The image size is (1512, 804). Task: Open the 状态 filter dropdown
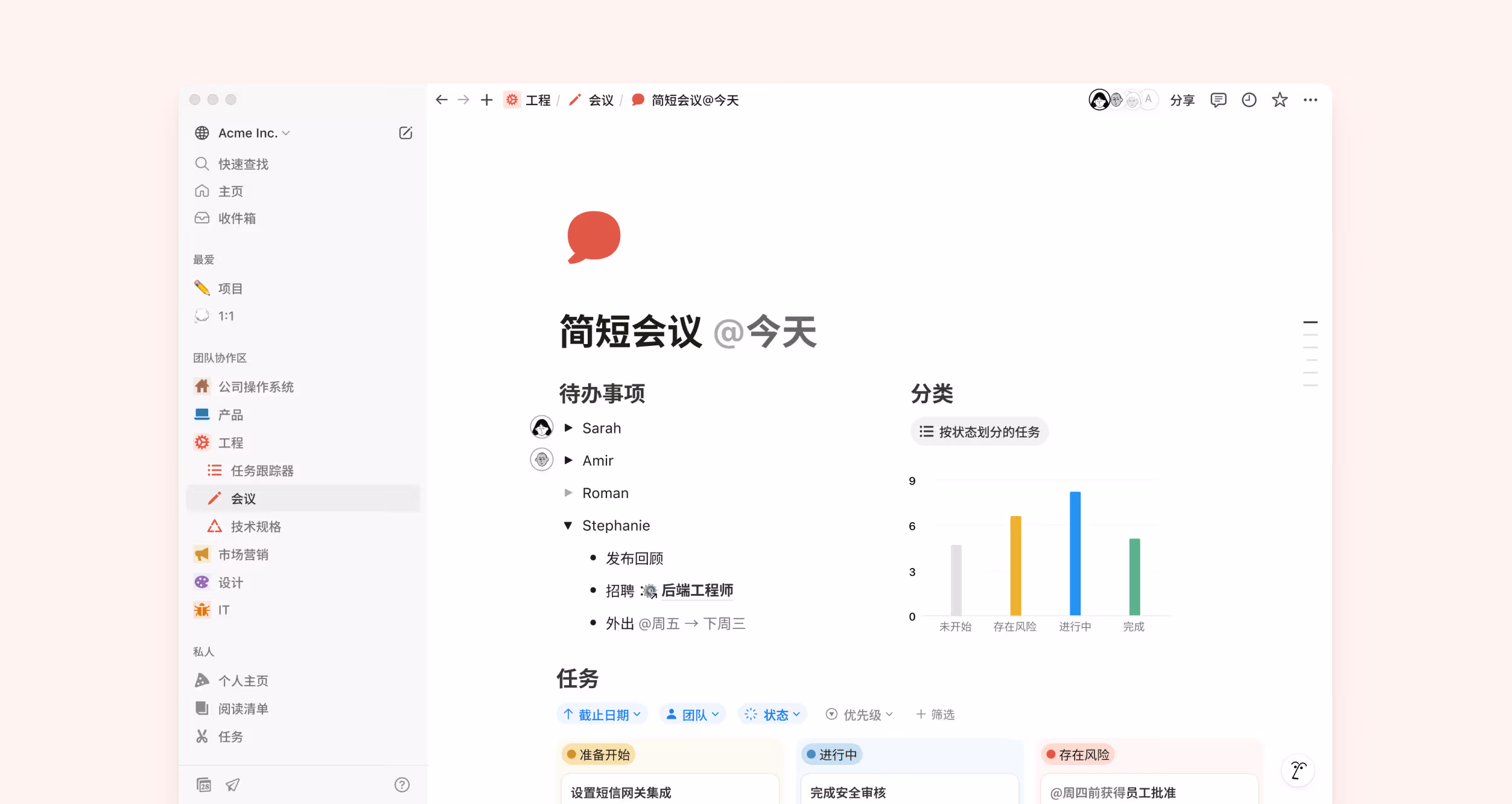click(x=773, y=715)
